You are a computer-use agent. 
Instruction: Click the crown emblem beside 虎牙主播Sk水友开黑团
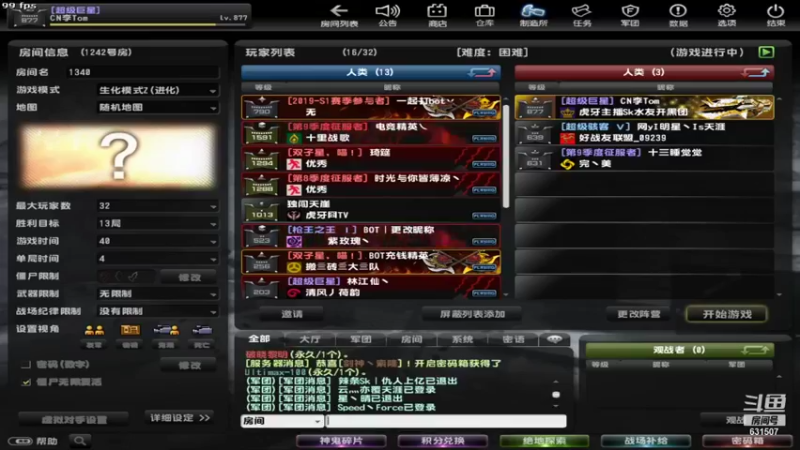pos(567,112)
